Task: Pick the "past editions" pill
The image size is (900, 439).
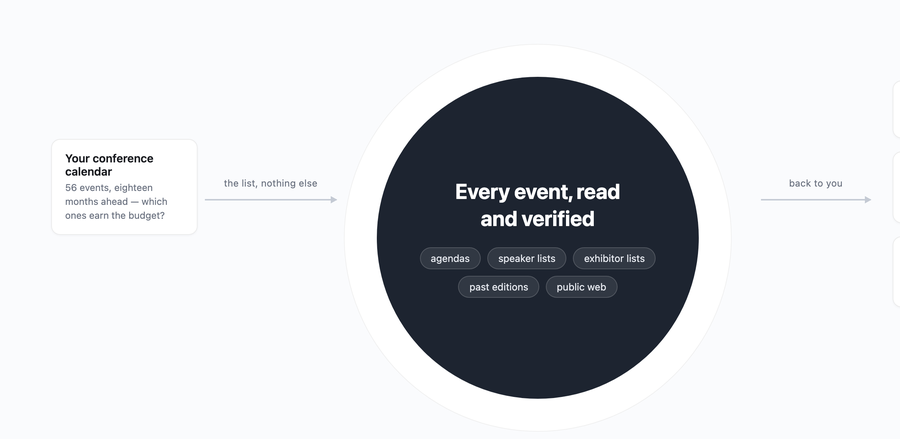Action: [x=498, y=287]
